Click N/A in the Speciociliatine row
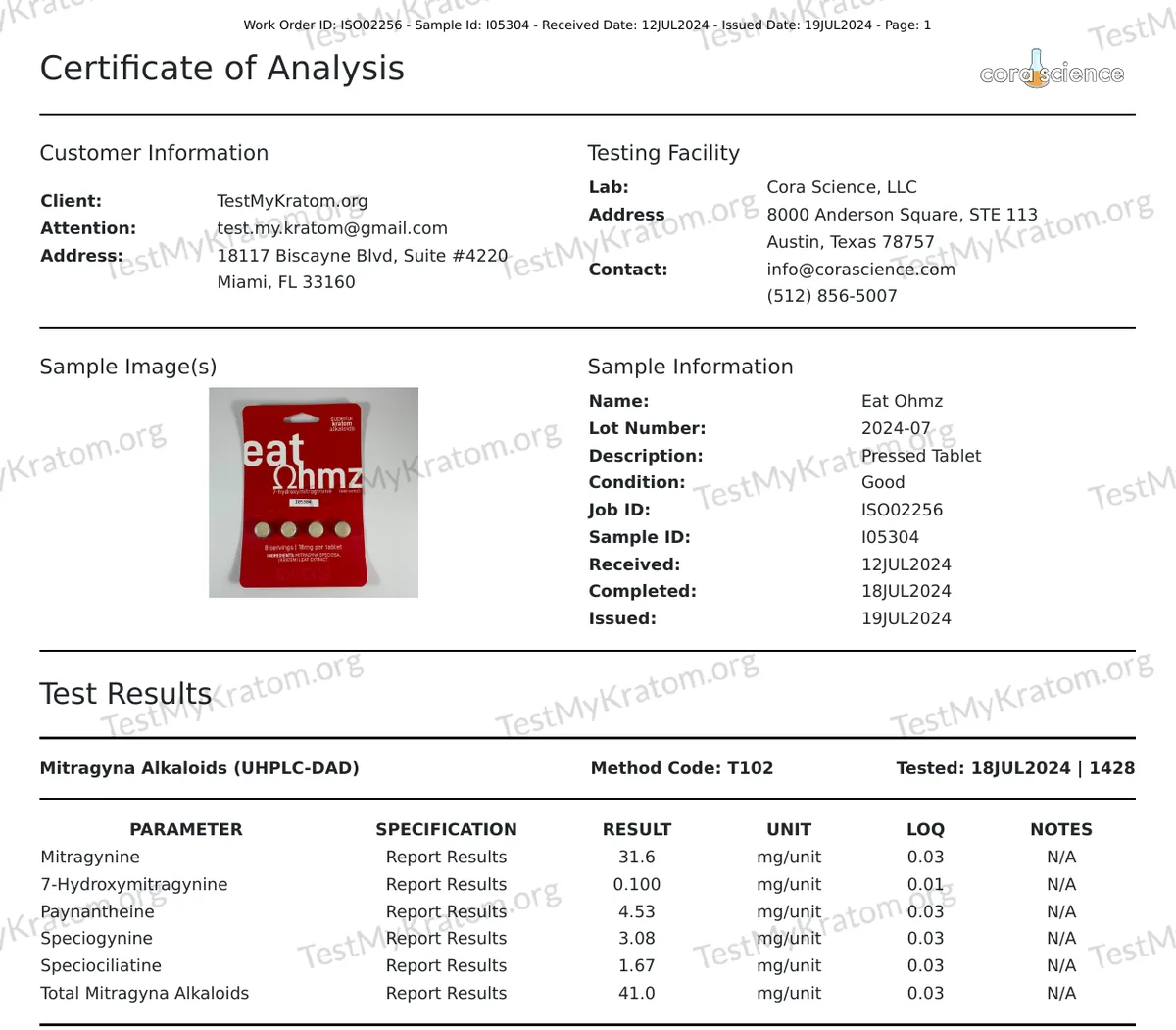 (1061, 965)
